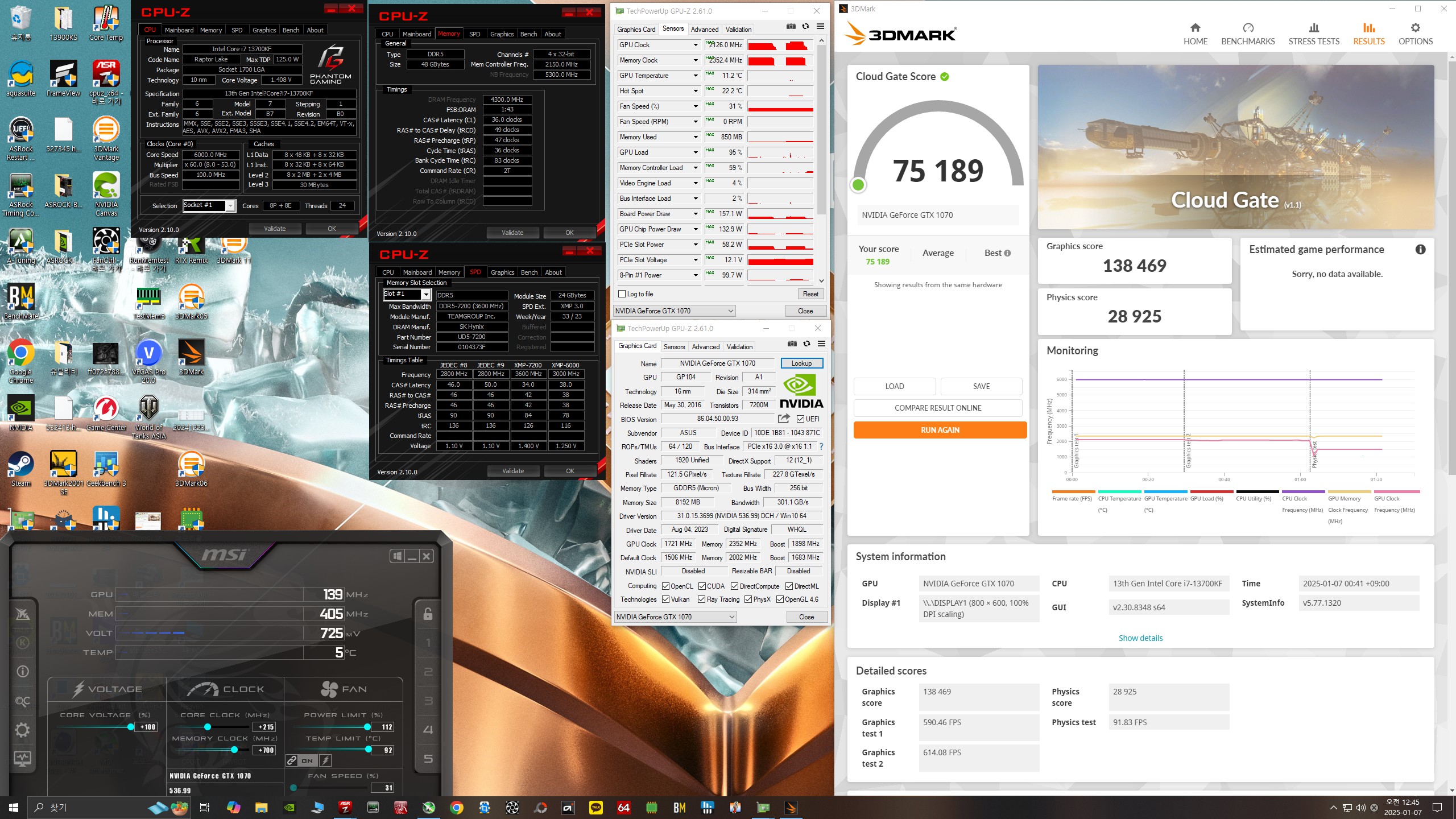The width and height of the screenshot is (1456, 819).
Task: Open BENCHMARKS section in 3DMark
Action: (1248, 34)
